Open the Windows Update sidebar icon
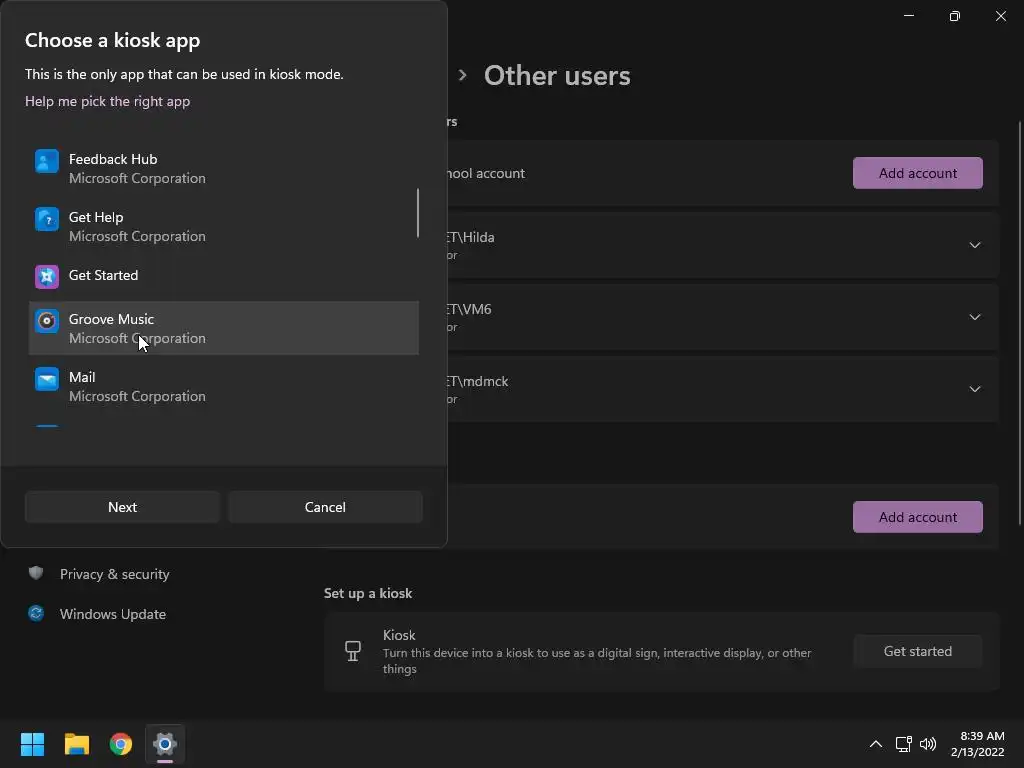The image size is (1024, 768). (36, 613)
